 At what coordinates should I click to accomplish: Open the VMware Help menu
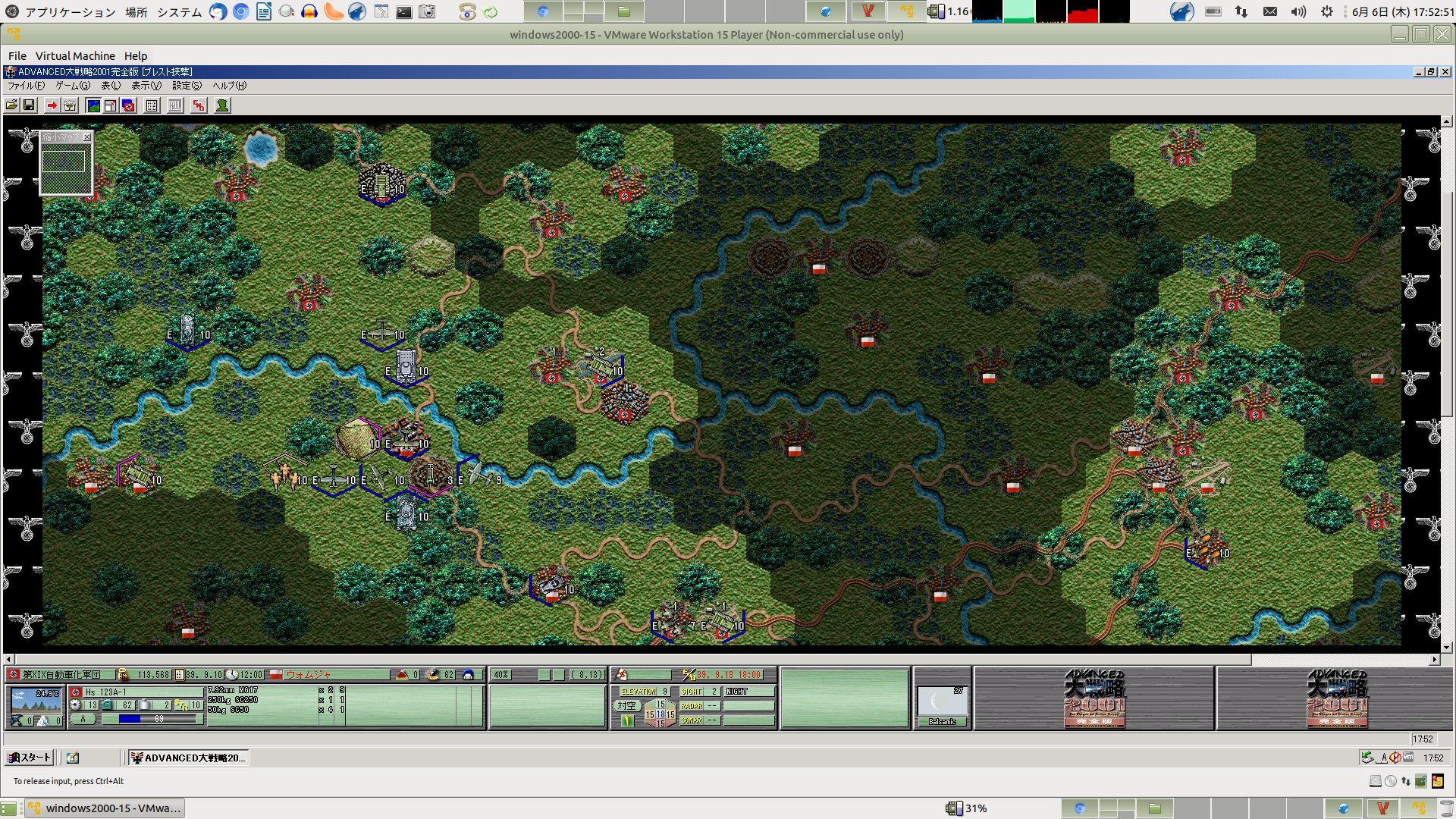click(136, 56)
